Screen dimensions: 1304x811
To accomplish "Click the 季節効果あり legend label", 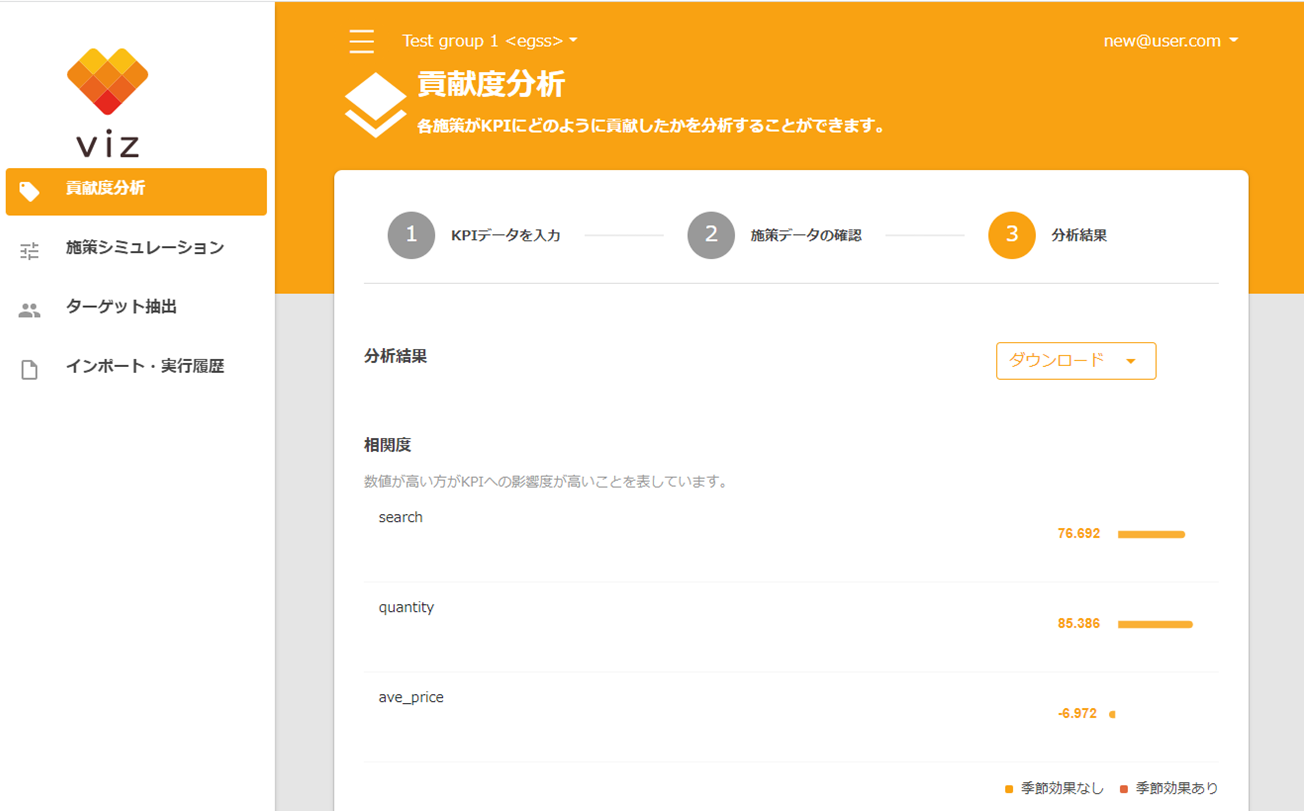I will [x=1177, y=789].
